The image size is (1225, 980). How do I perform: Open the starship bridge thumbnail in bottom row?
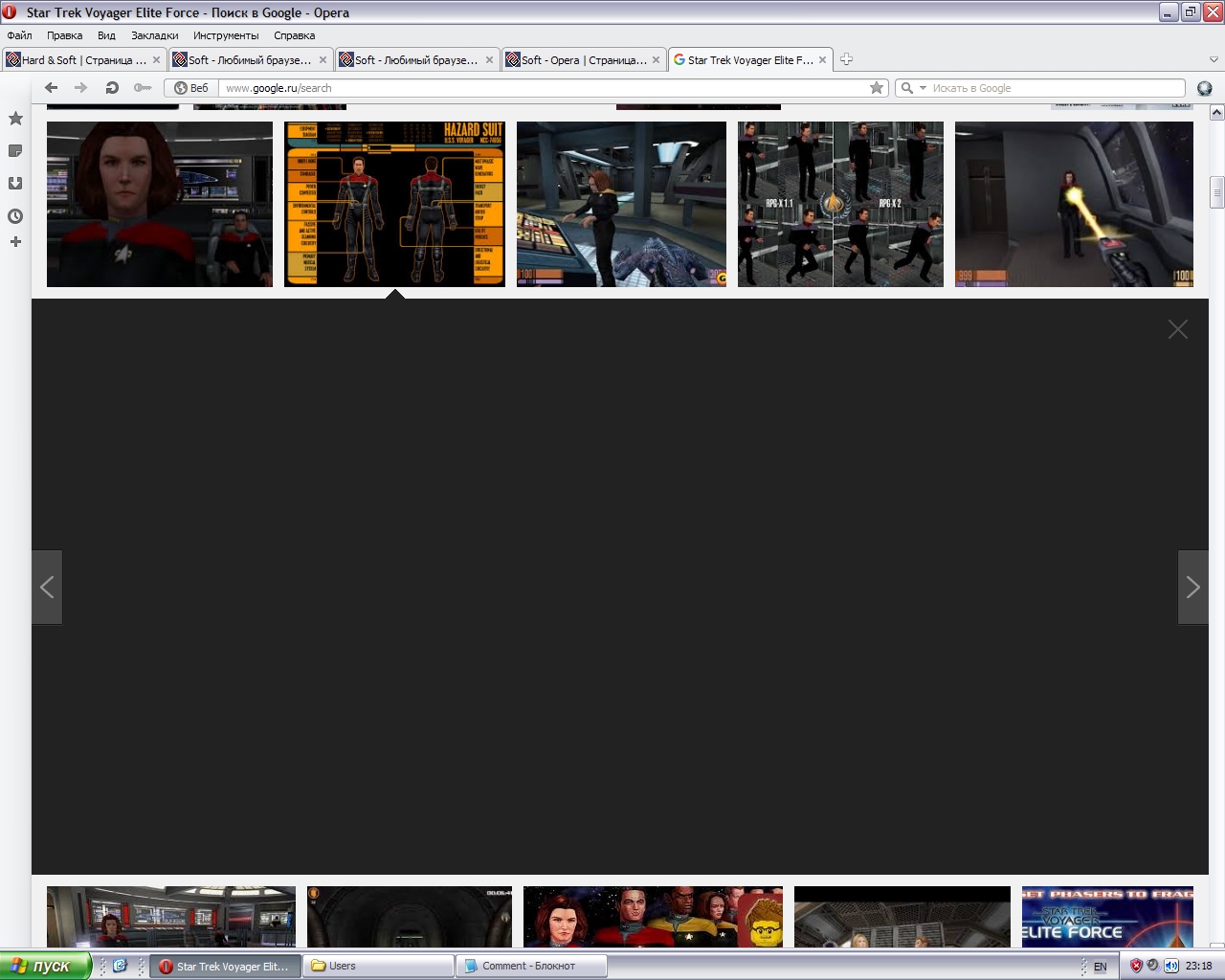(171, 917)
